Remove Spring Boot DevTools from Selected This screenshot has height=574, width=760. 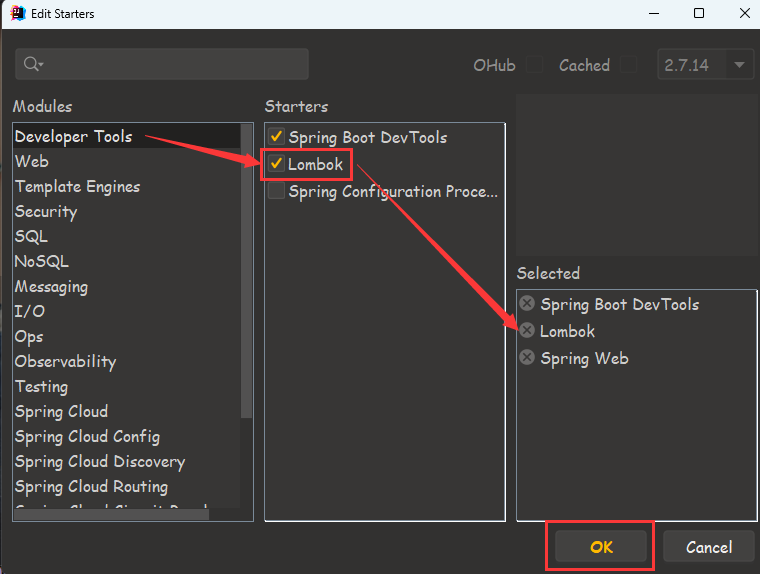pyautogui.click(x=527, y=303)
